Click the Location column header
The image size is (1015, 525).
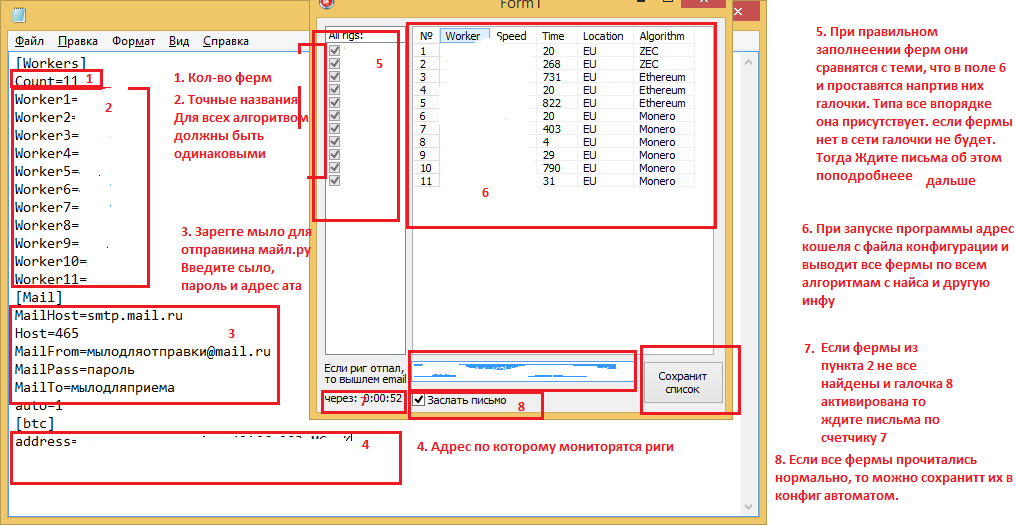[x=603, y=36]
